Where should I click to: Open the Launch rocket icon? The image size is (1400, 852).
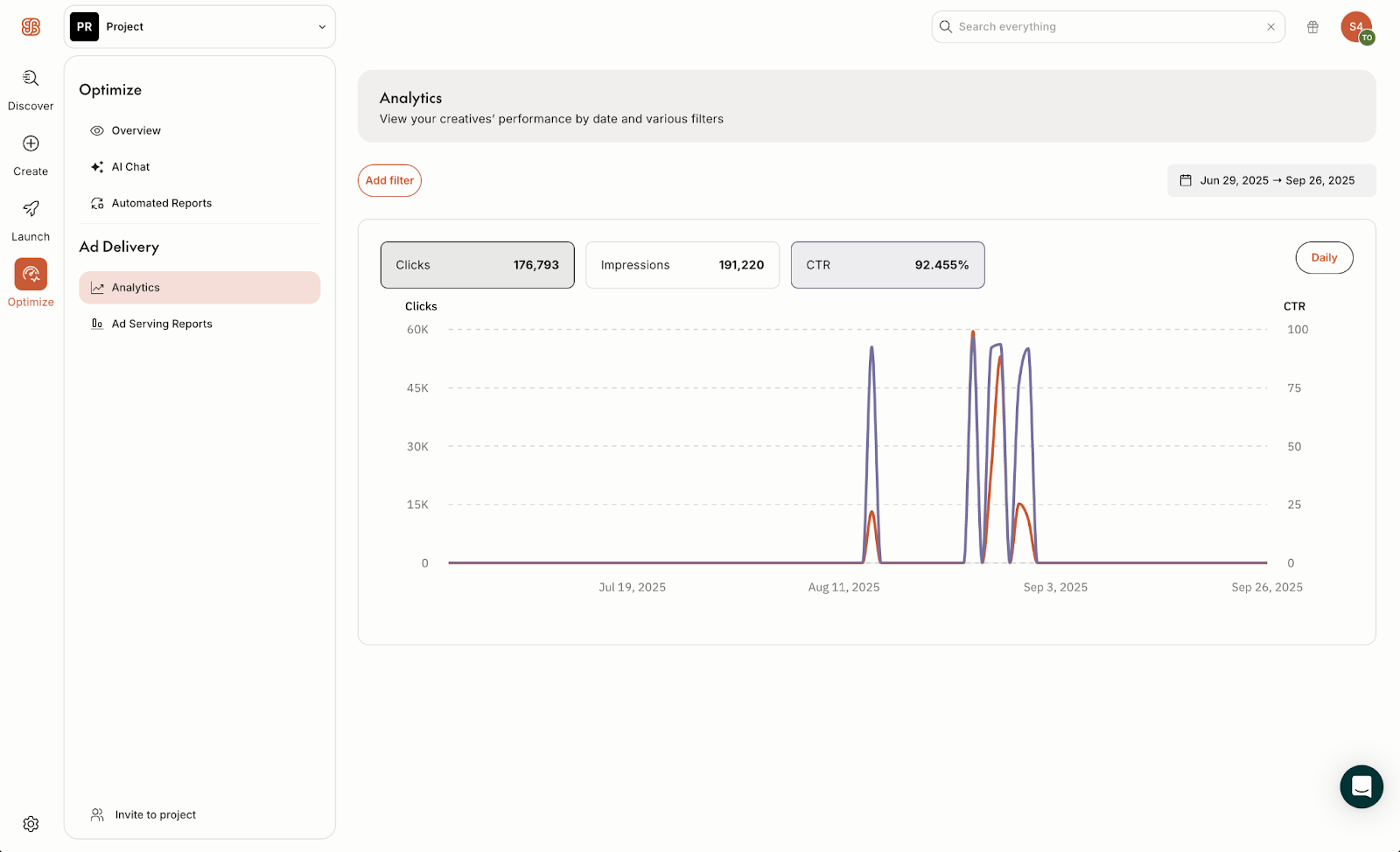[31, 209]
